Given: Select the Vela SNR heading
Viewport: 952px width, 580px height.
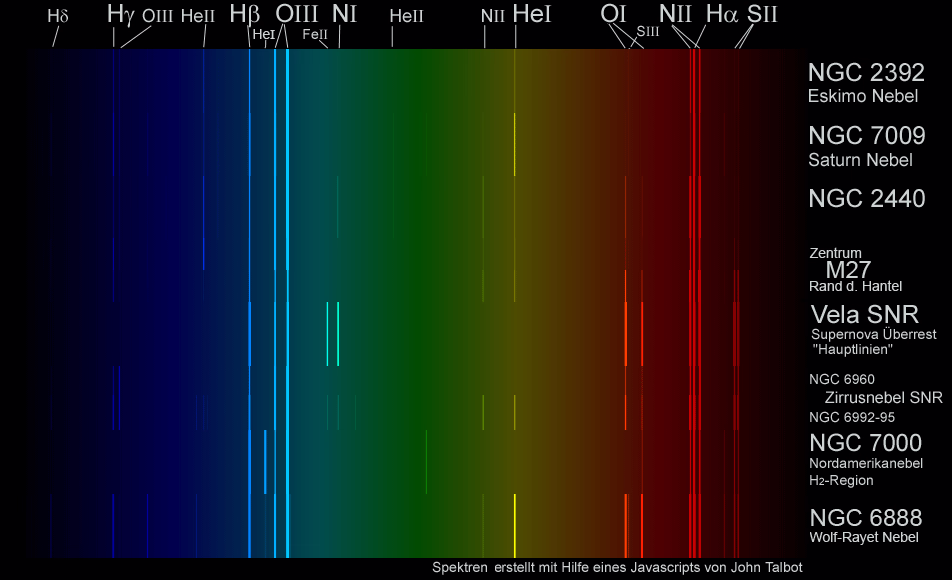Looking at the screenshot, I should (x=864, y=314).
